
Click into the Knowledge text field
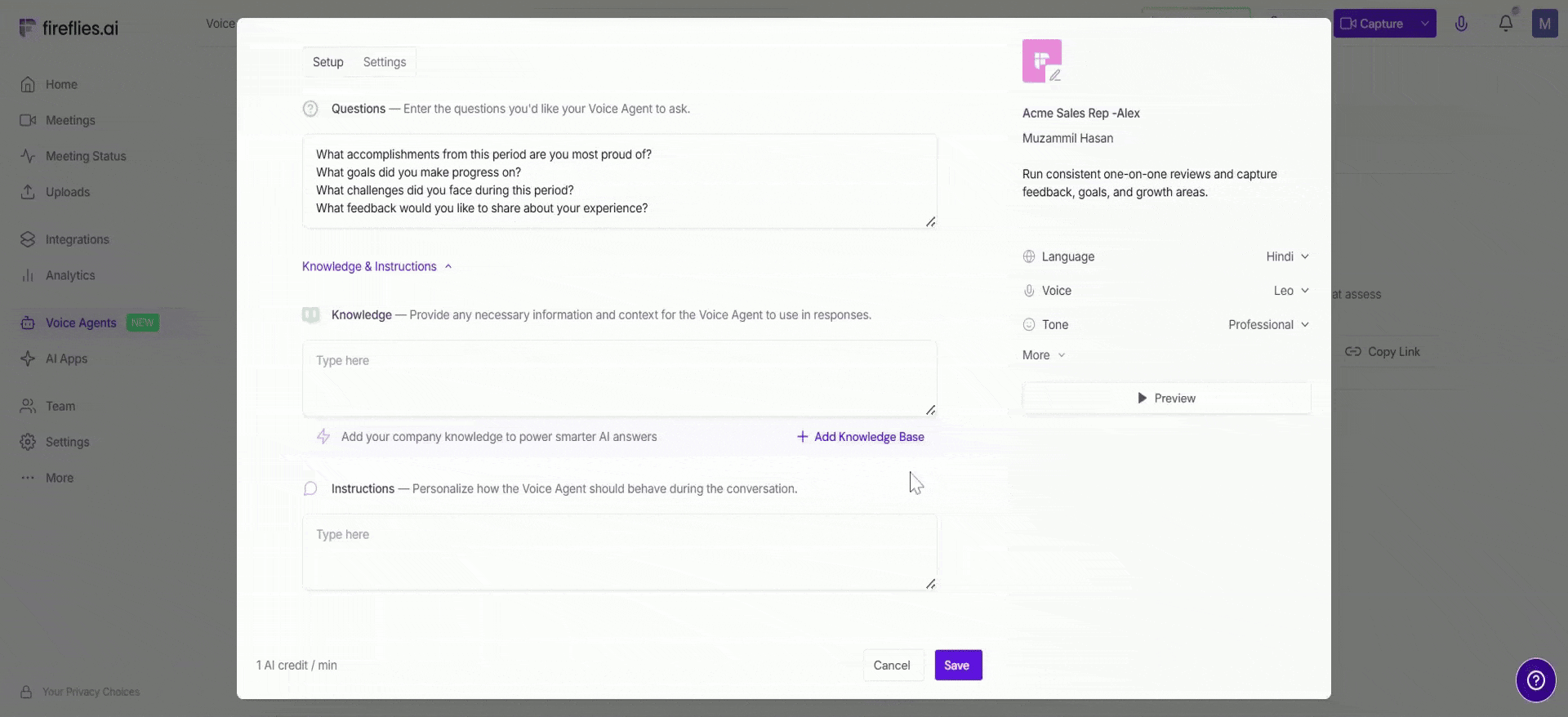click(x=619, y=378)
